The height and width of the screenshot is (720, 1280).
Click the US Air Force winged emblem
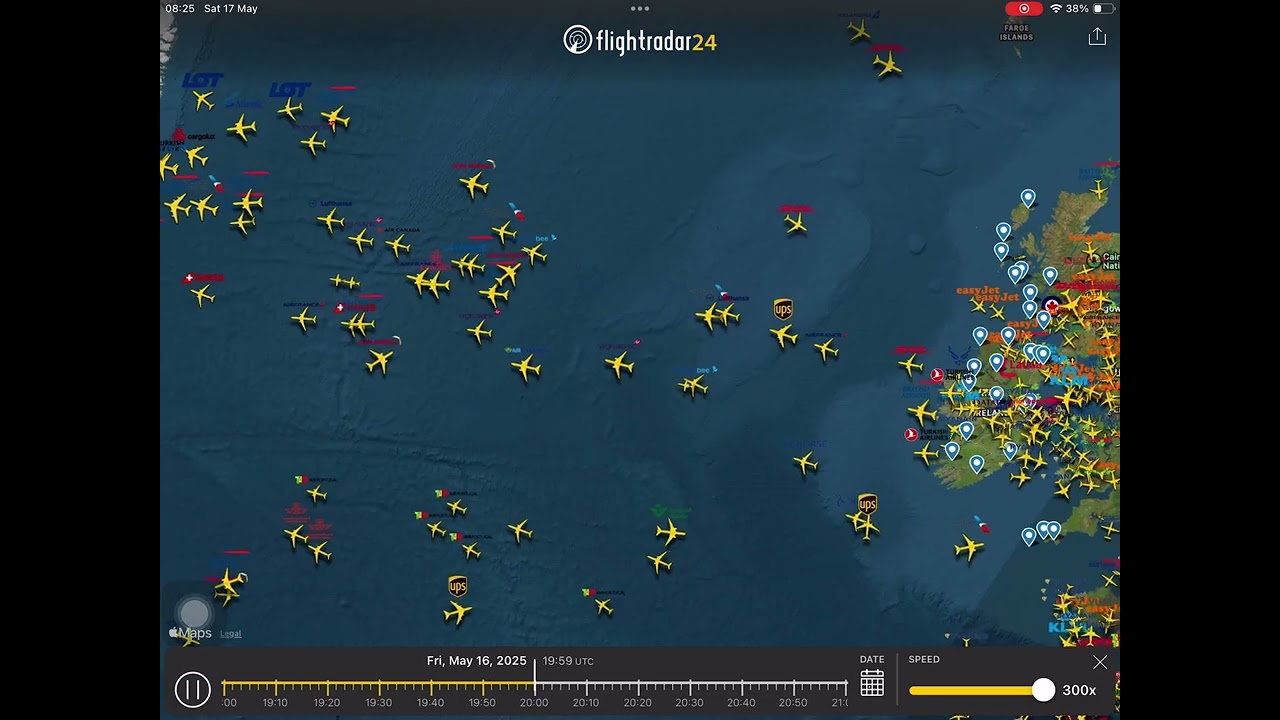pyautogui.click(x=958, y=354)
